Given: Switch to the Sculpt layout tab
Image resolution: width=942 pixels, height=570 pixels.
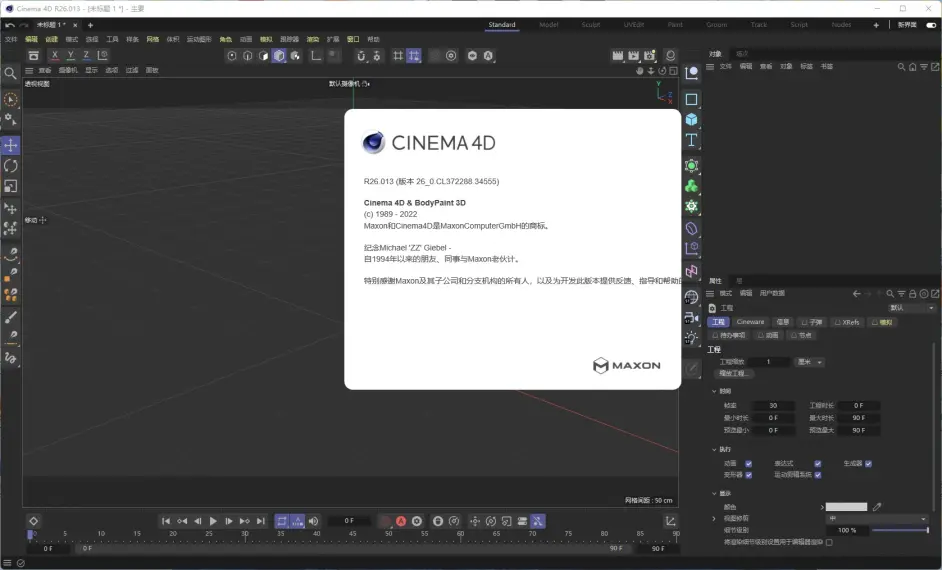Looking at the screenshot, I should (x=591, y=25).
